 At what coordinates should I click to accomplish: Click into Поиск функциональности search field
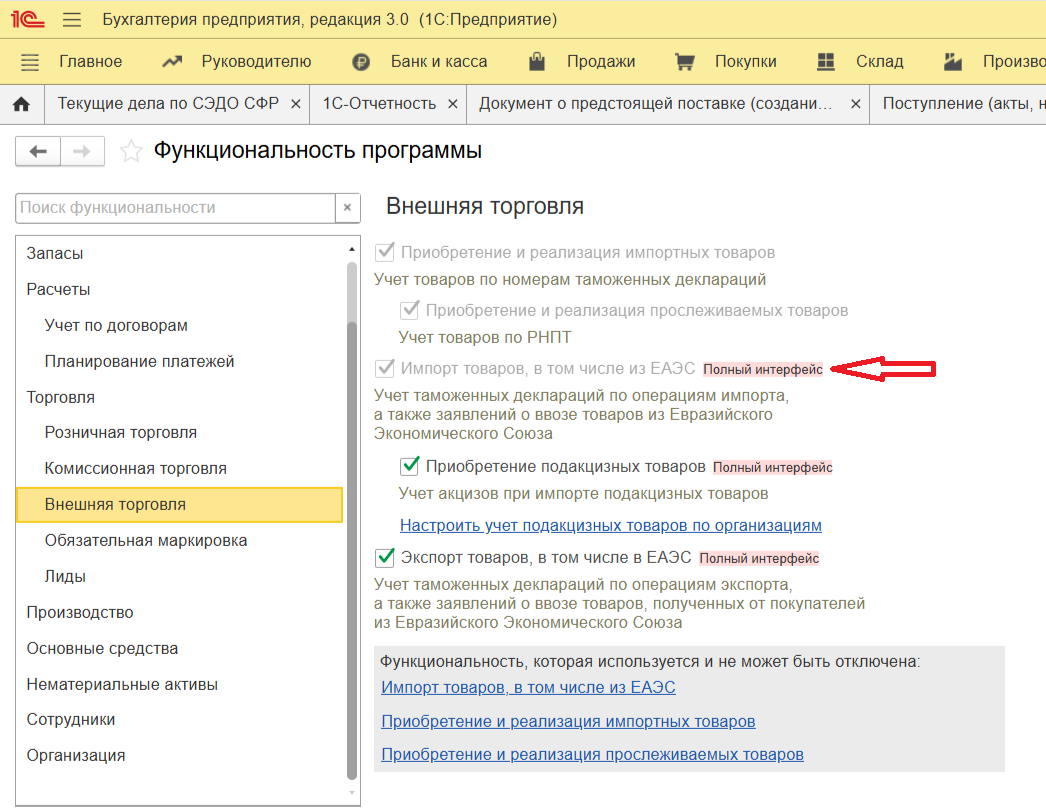coord(175,208)
